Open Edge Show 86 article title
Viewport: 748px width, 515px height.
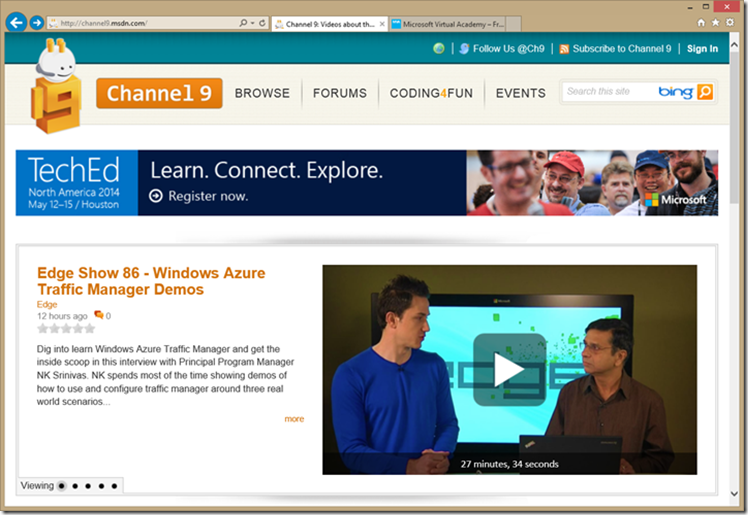click(151, 281)
